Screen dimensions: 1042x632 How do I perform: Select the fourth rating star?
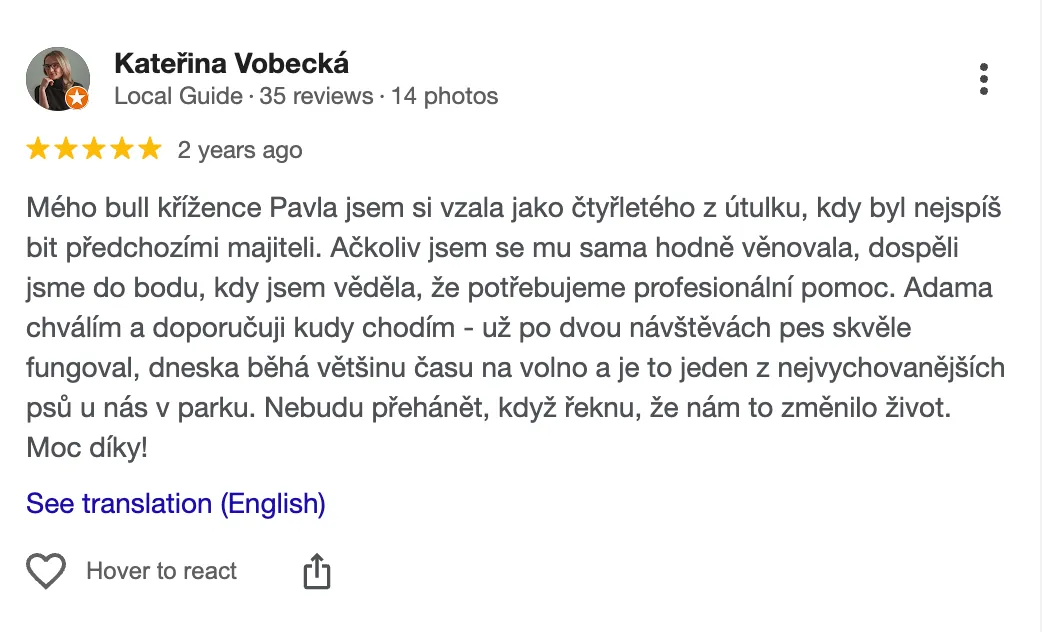pyautogui.click(x=122, y=150)
